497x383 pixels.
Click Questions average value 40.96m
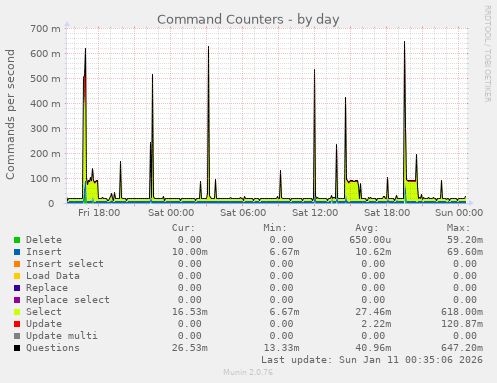coord(373,348)
